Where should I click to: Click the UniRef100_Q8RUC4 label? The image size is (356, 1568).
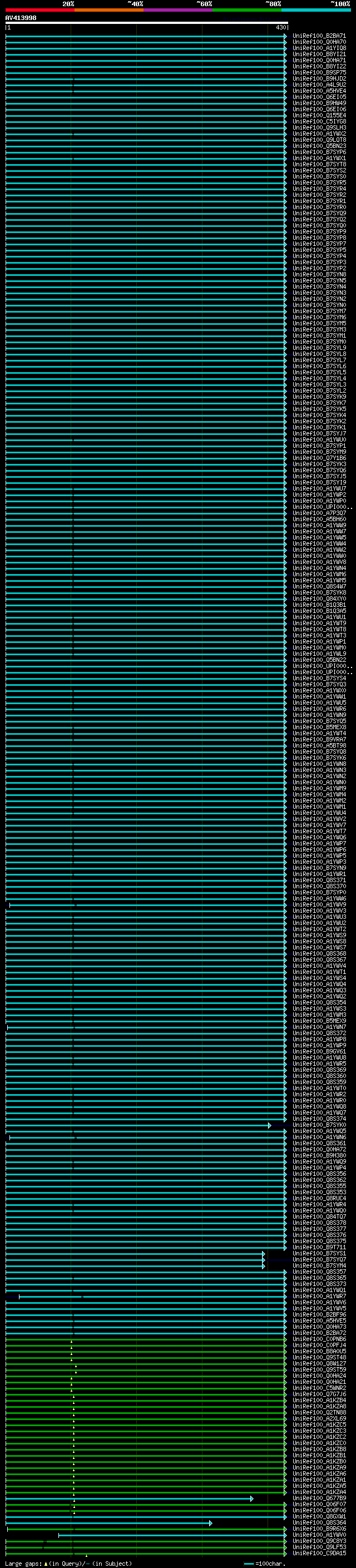point(319,1198)
